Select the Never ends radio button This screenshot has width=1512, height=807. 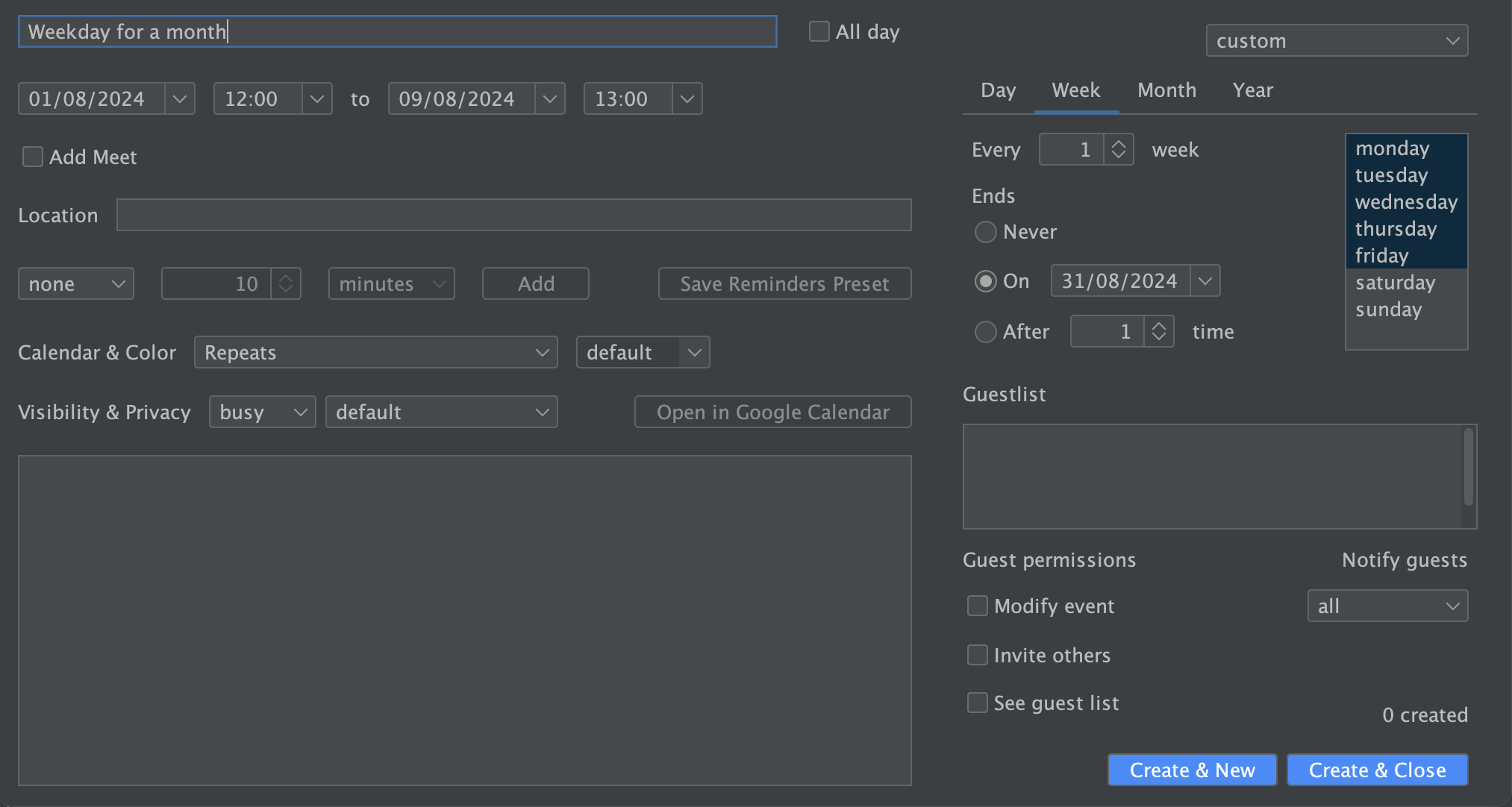pos(986,232)
